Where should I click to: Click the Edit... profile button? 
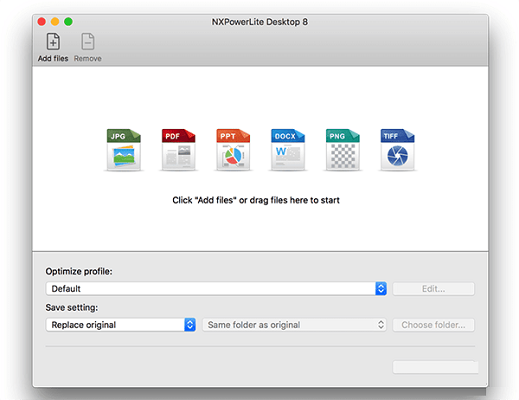(x=433, y=289)
